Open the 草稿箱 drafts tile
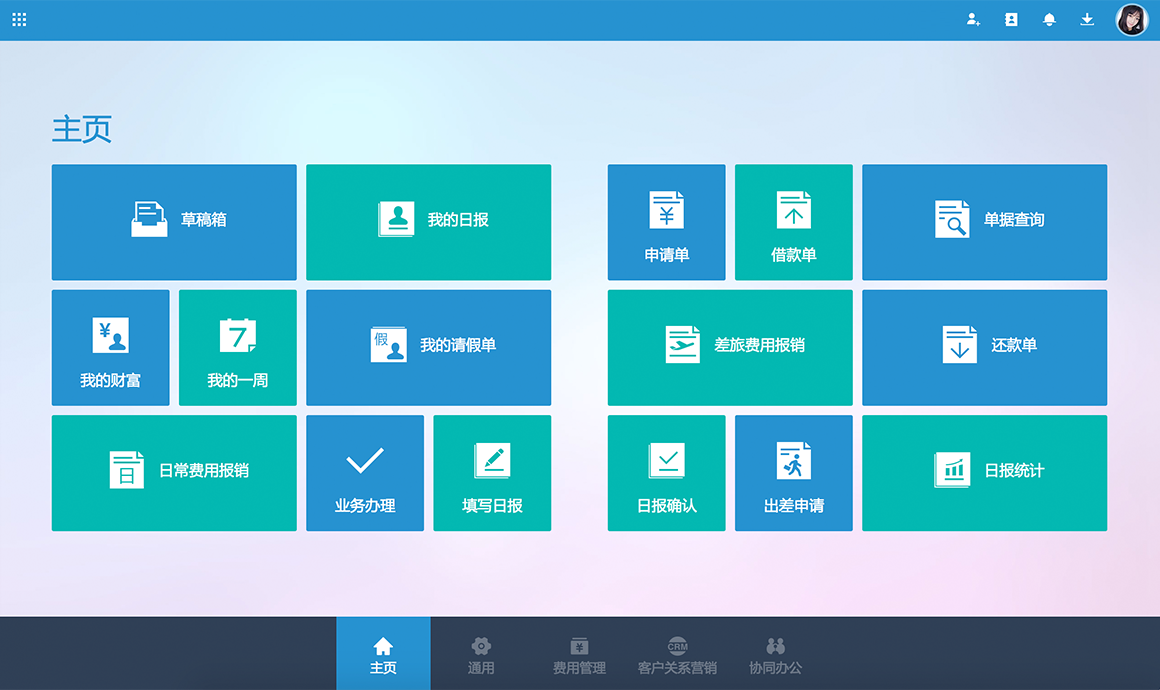This screenshot has width=1160, height=690. point(174,222)
